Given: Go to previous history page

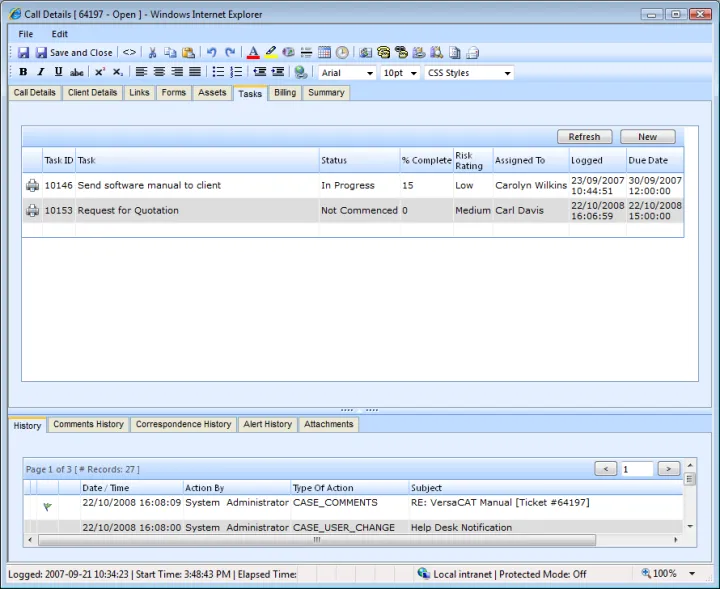Looking at the screenshot, I should 606,469.
